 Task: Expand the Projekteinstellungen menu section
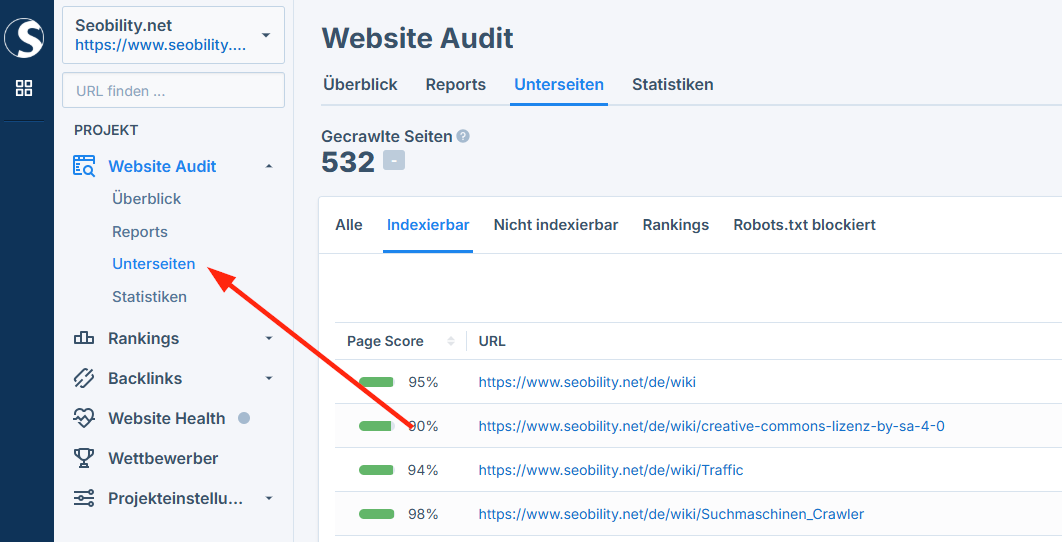268,498
